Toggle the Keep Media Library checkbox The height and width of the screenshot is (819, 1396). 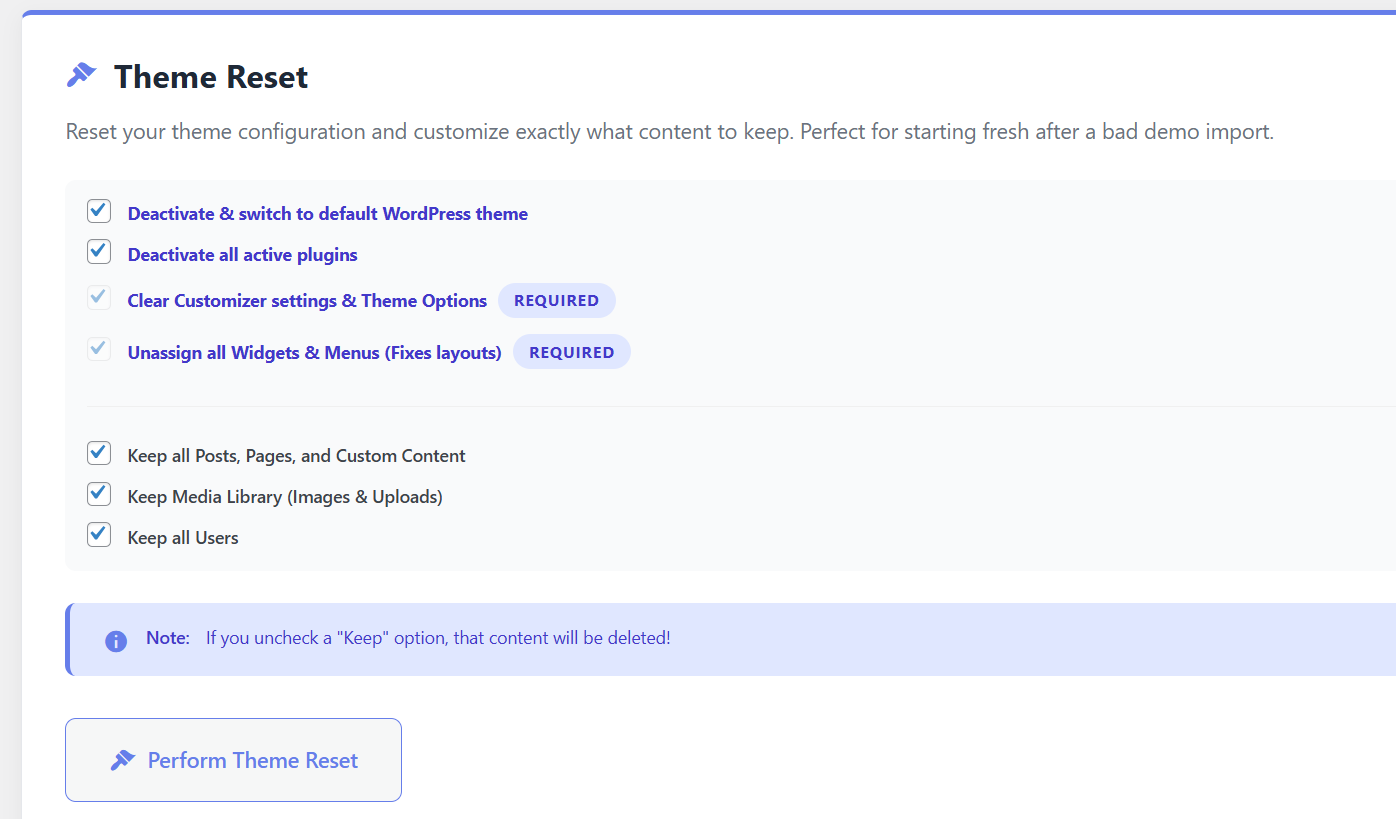[99, 494]
